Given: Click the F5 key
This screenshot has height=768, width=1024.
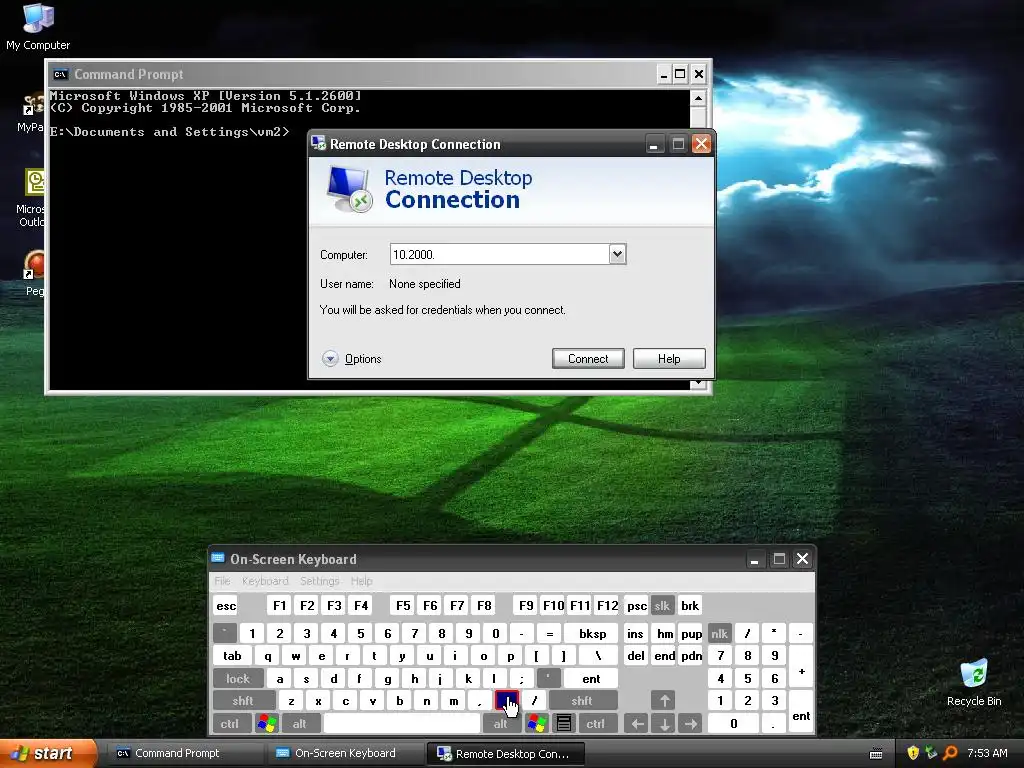Looking at the screenshot, I should [x=403, y=605].
